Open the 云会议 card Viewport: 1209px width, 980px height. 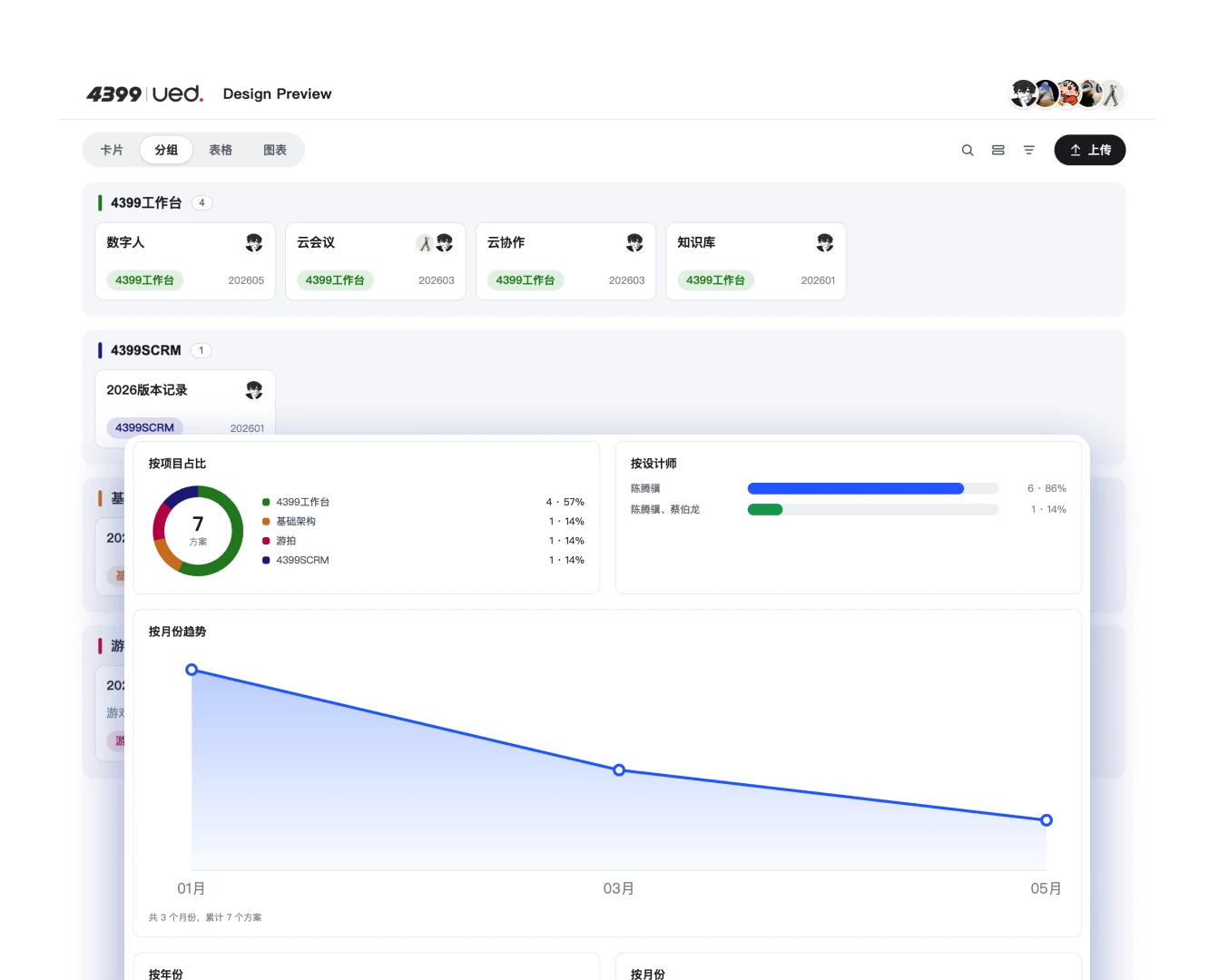(376, 261)
